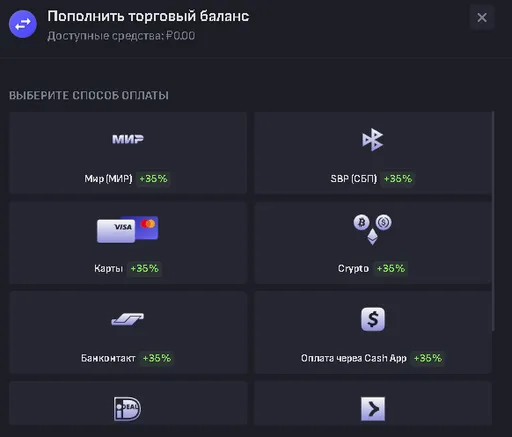Click the МИР payment logo

(x=128, y=139)
